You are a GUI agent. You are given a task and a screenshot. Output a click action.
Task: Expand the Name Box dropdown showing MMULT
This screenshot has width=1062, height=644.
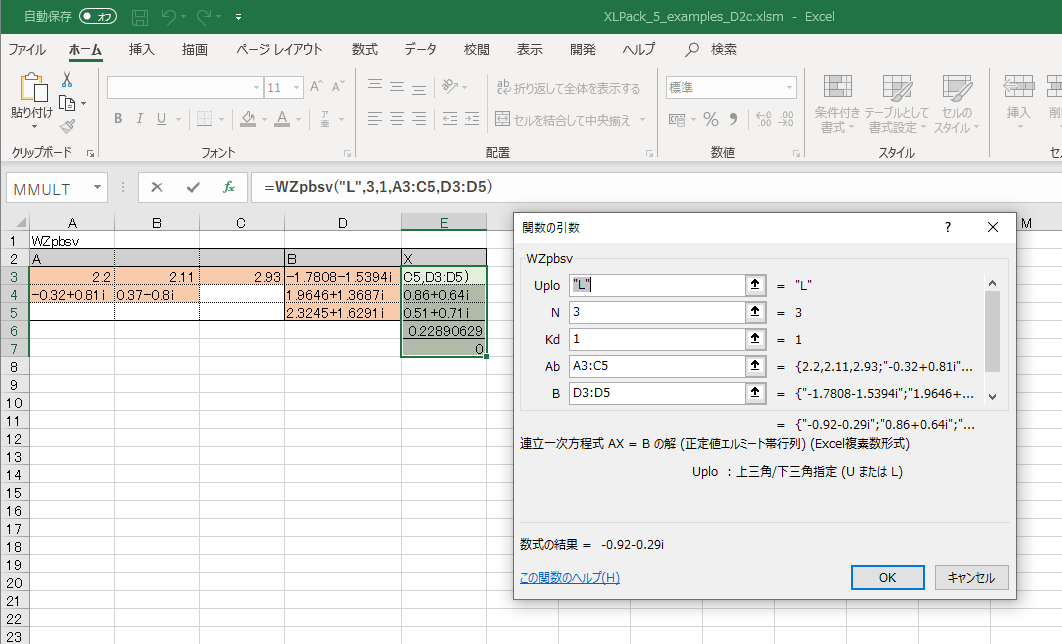pos(97,187)
